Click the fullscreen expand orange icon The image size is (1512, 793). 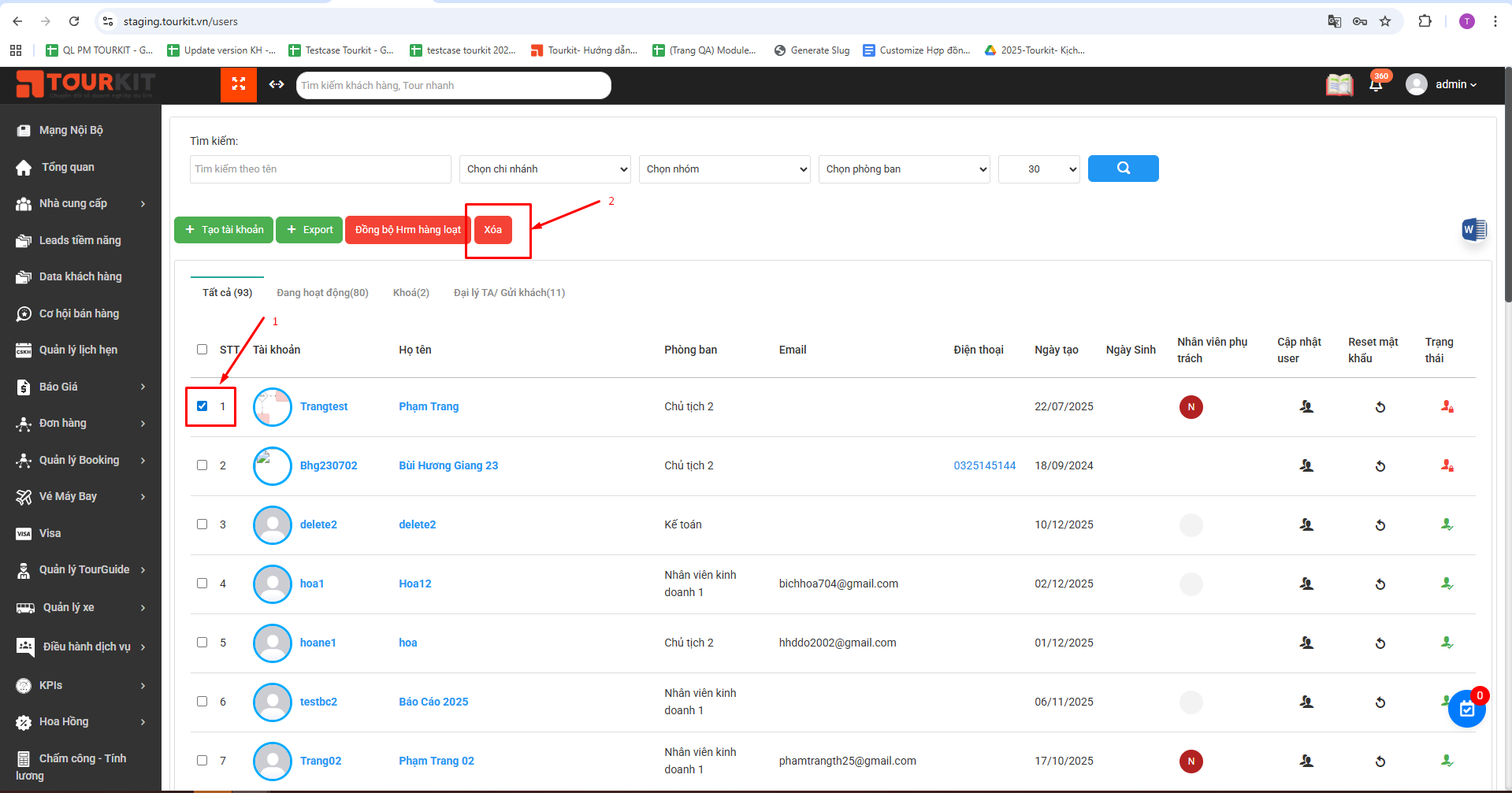pos(239,84)
